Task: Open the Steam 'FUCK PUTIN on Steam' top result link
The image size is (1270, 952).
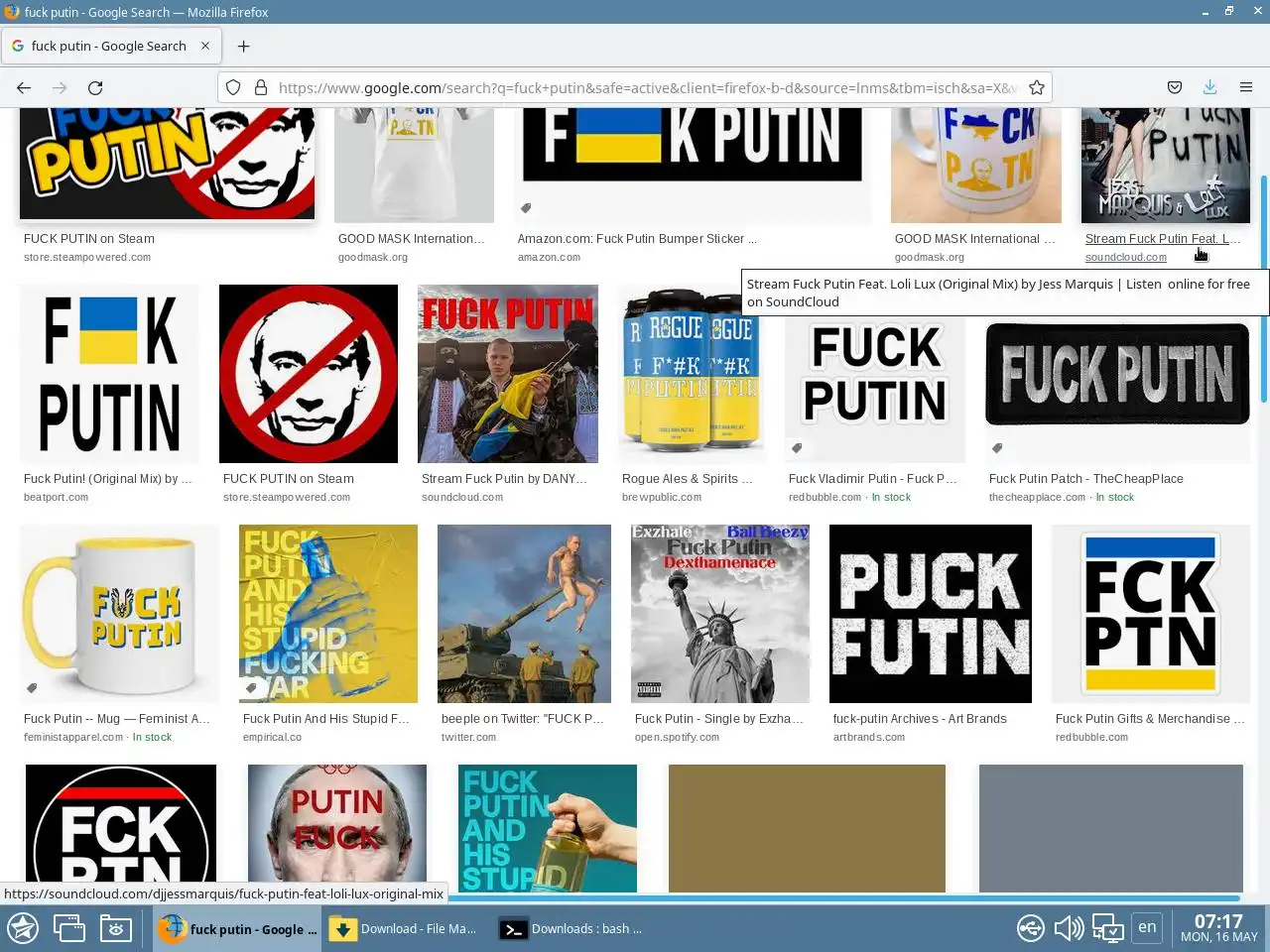Action: 89,238
